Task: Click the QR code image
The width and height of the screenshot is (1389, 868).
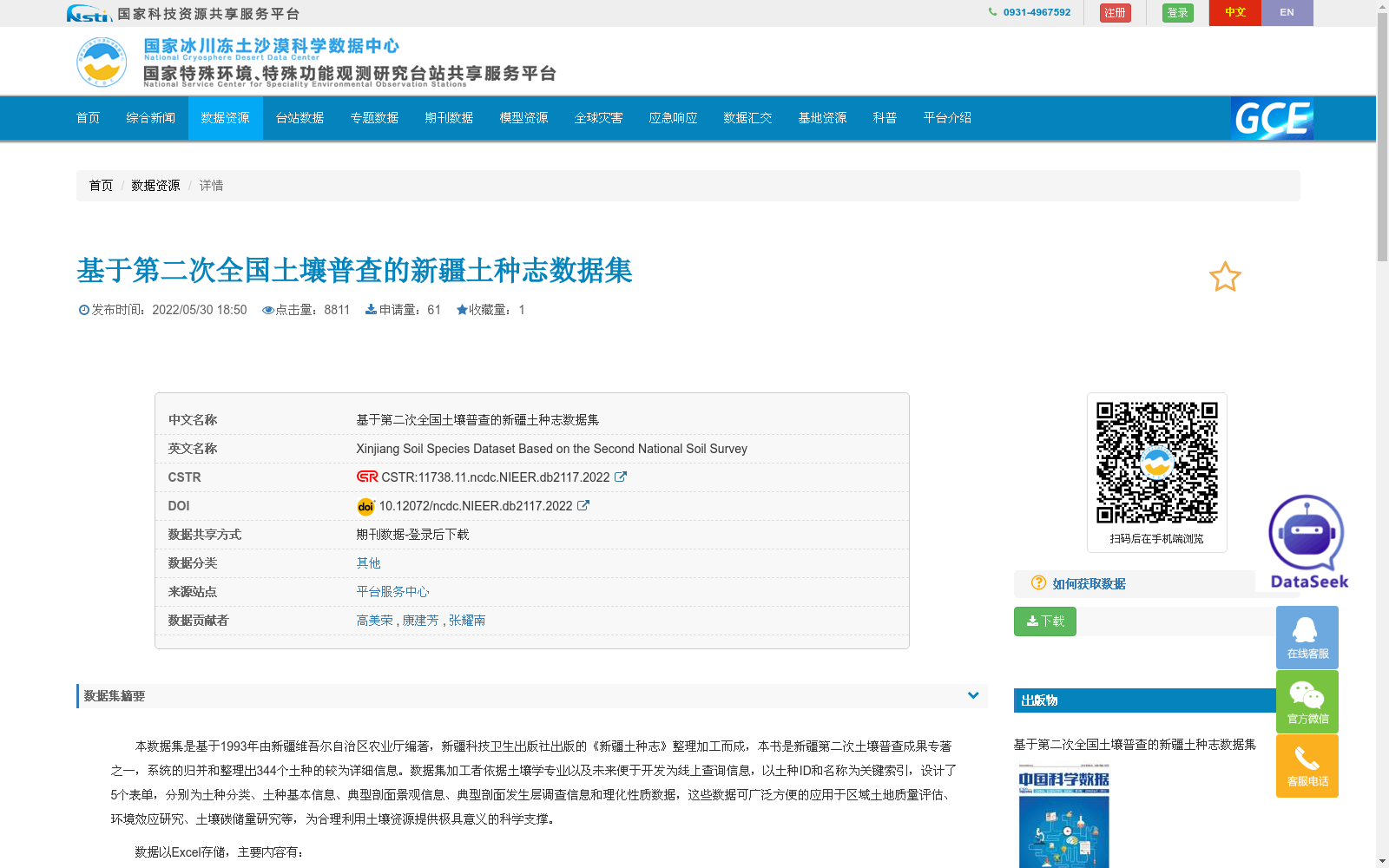Action: pyautogui.click(x=1157, y=463)
